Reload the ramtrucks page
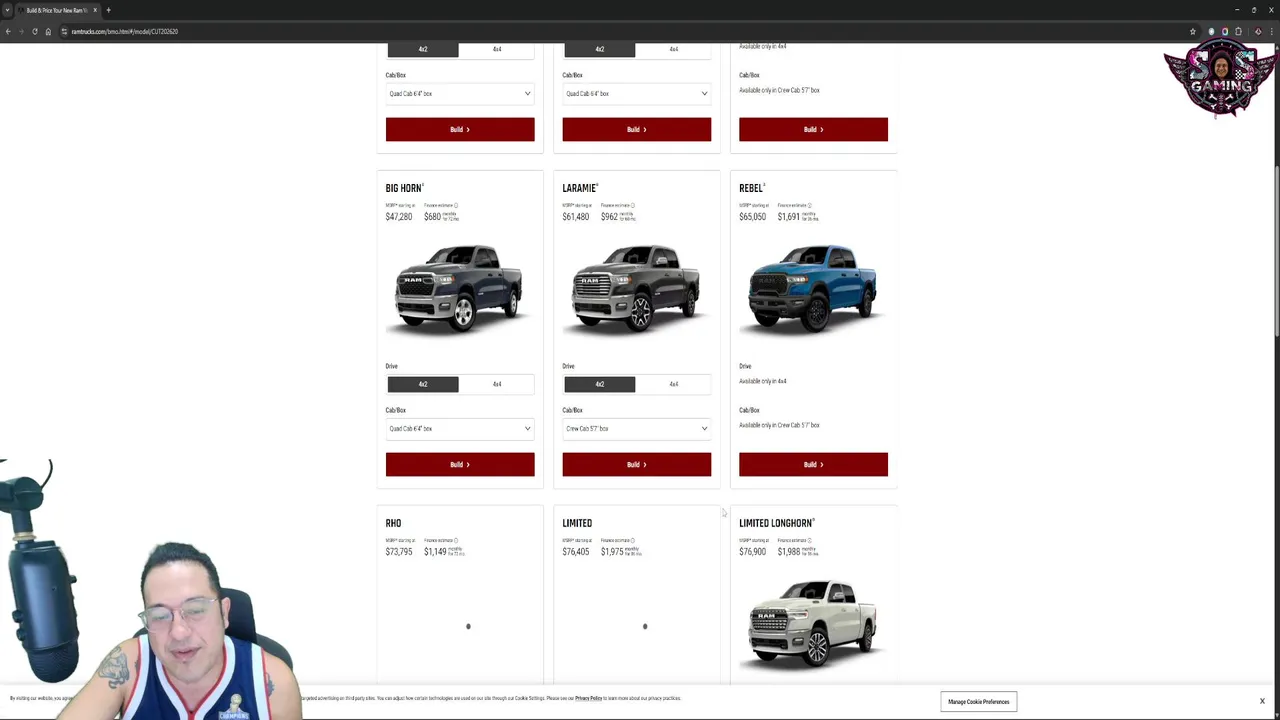 [34, 31]
